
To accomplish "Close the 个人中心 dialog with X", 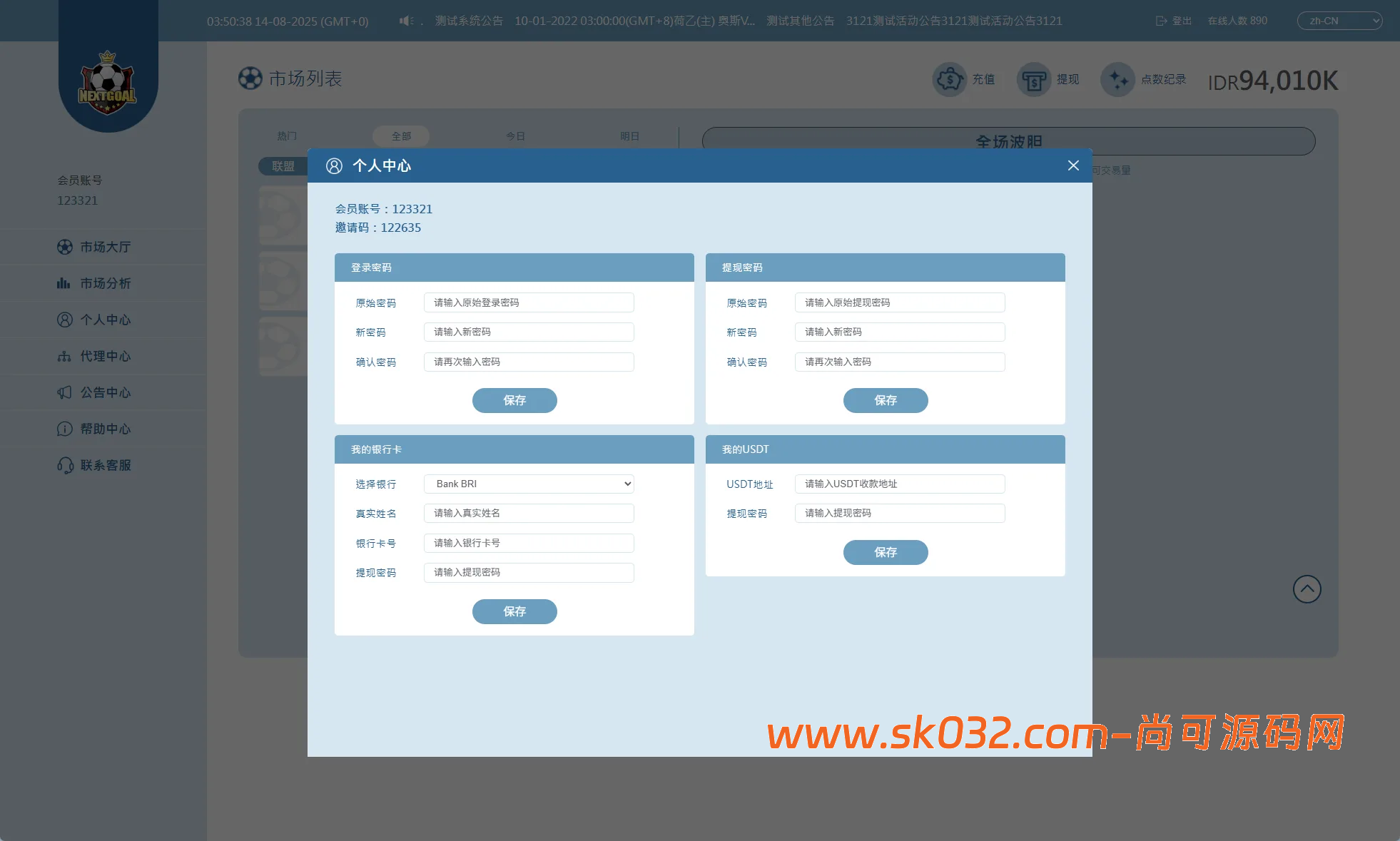I will coord(1072,165).
